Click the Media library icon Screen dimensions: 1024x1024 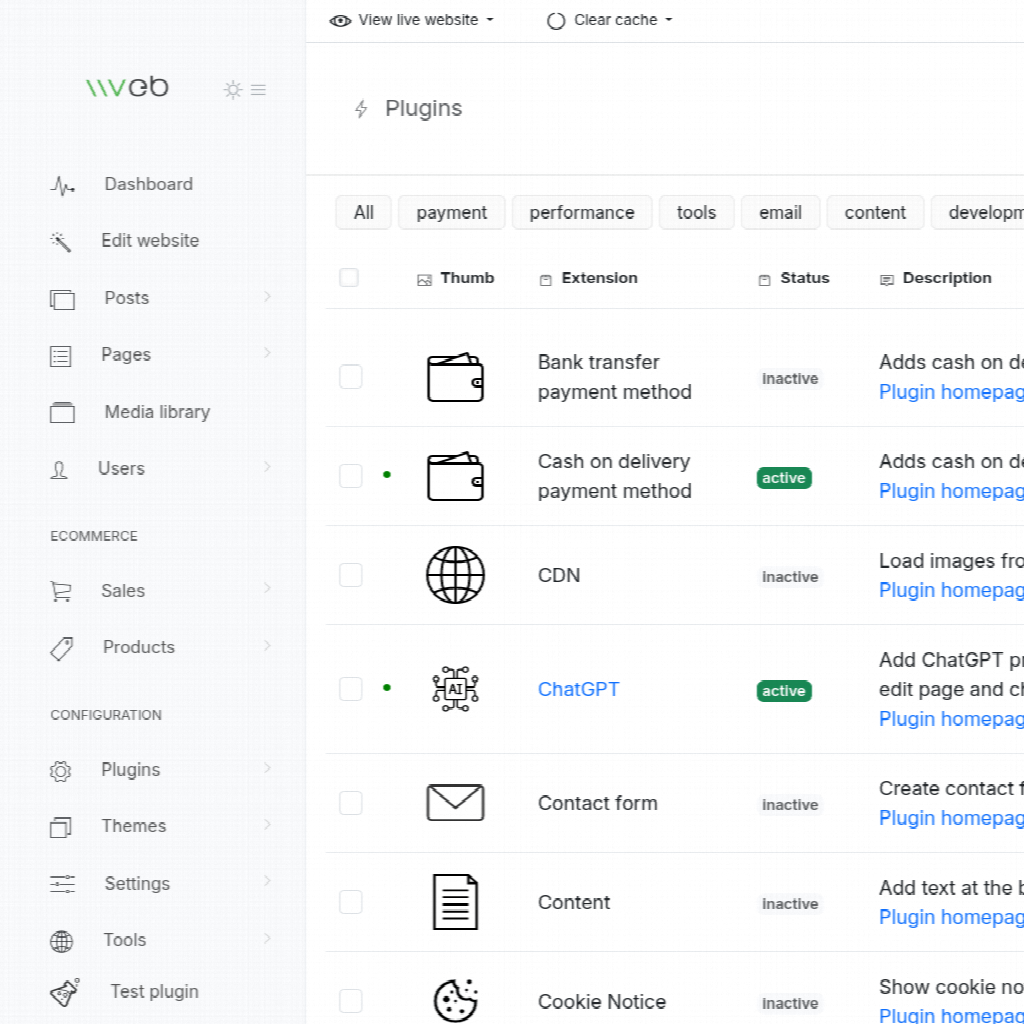62,412
